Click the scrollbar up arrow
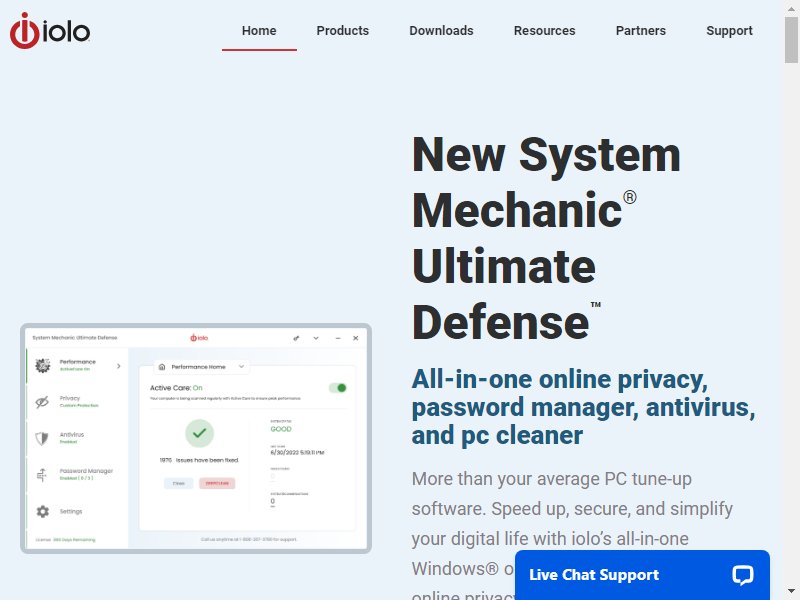The image size is (800, 600). (791, 8)
